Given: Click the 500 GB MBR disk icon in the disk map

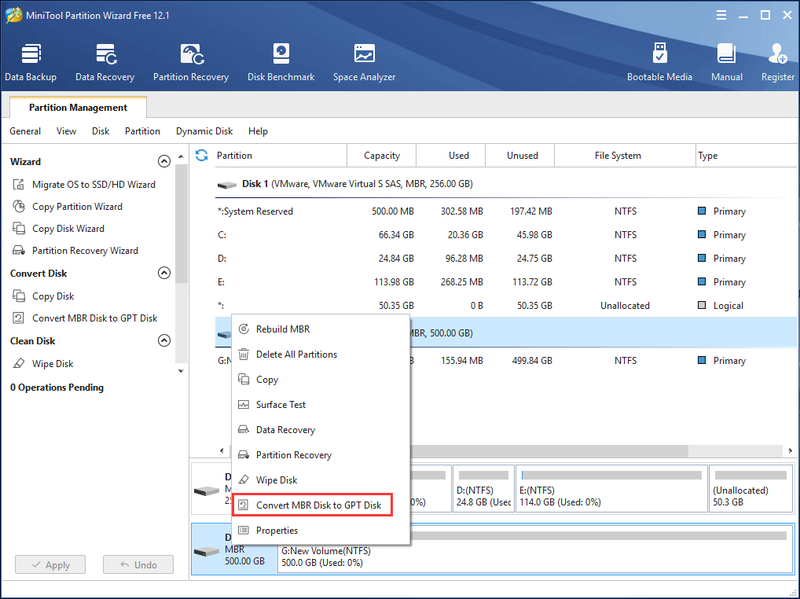Looking at the screenshot, I should point(207,552).
